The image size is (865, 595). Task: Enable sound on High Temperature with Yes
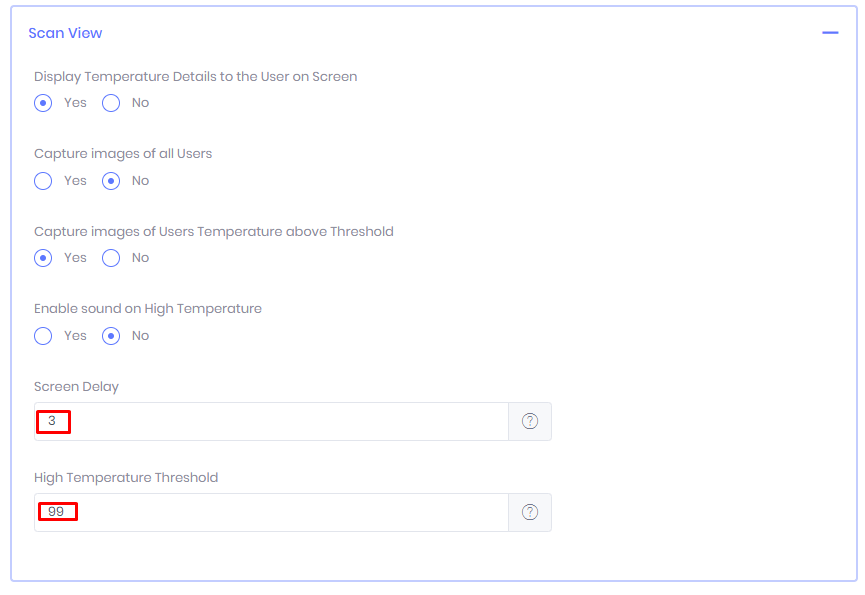point(43,336)
